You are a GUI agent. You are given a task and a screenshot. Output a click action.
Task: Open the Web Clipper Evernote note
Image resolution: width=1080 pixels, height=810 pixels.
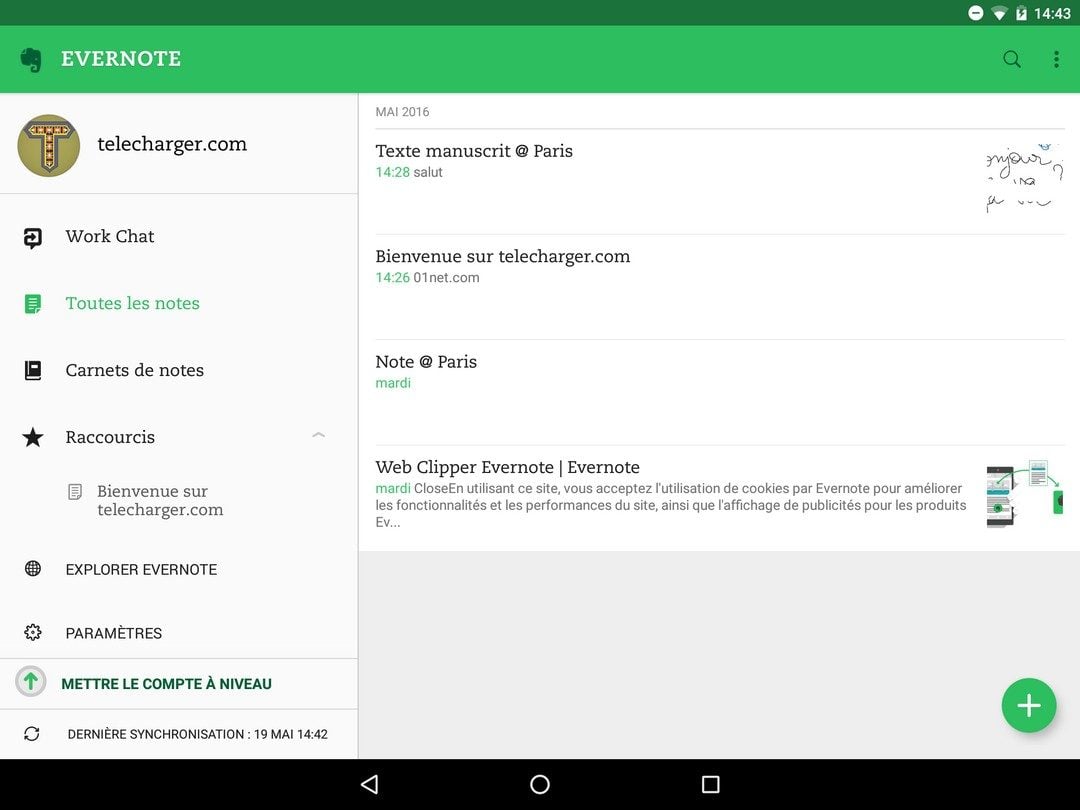click(x=720, y=498)
